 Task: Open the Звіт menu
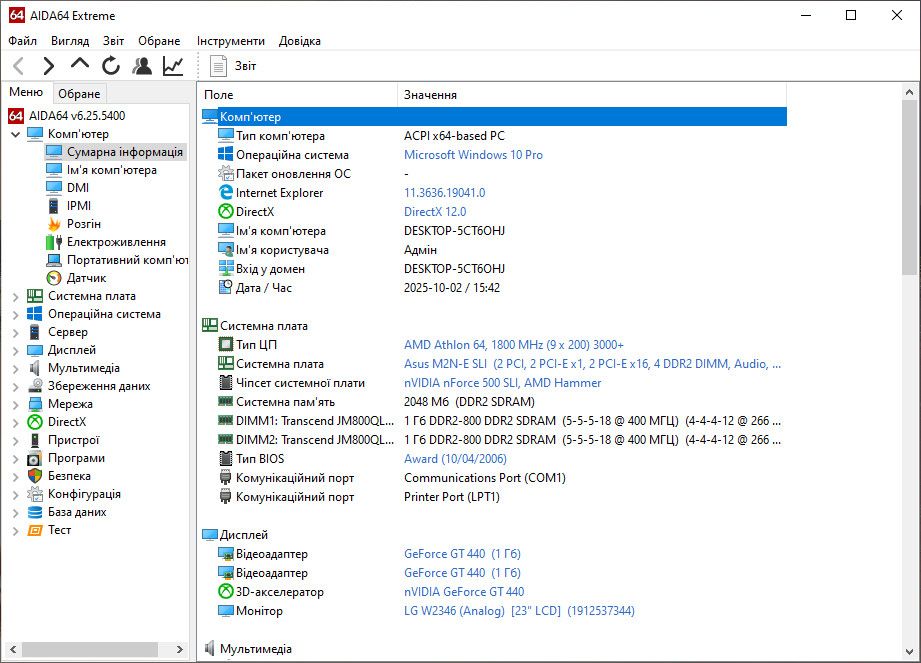click(x=113, y=41)
